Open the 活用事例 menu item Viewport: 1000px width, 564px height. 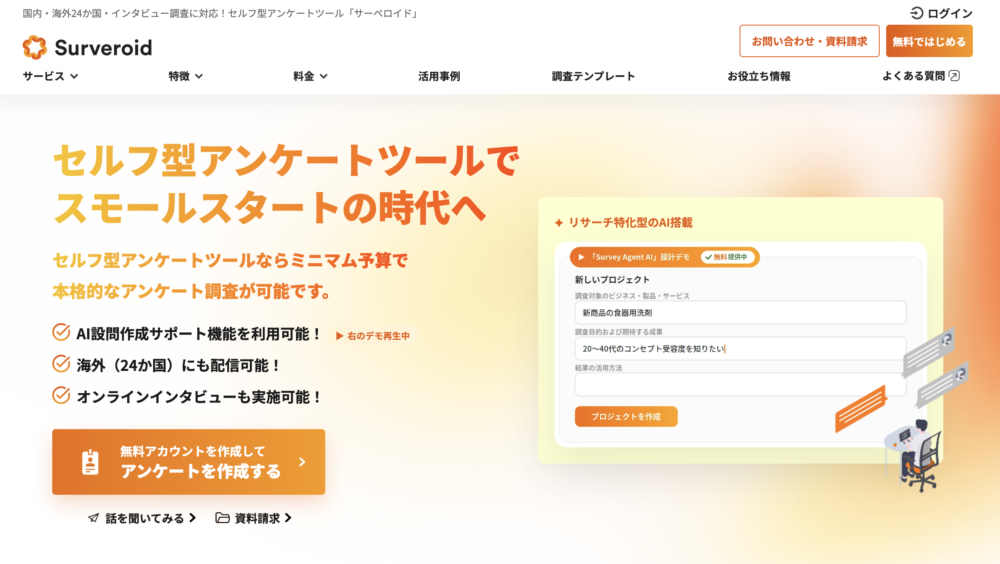coord(439,76)
